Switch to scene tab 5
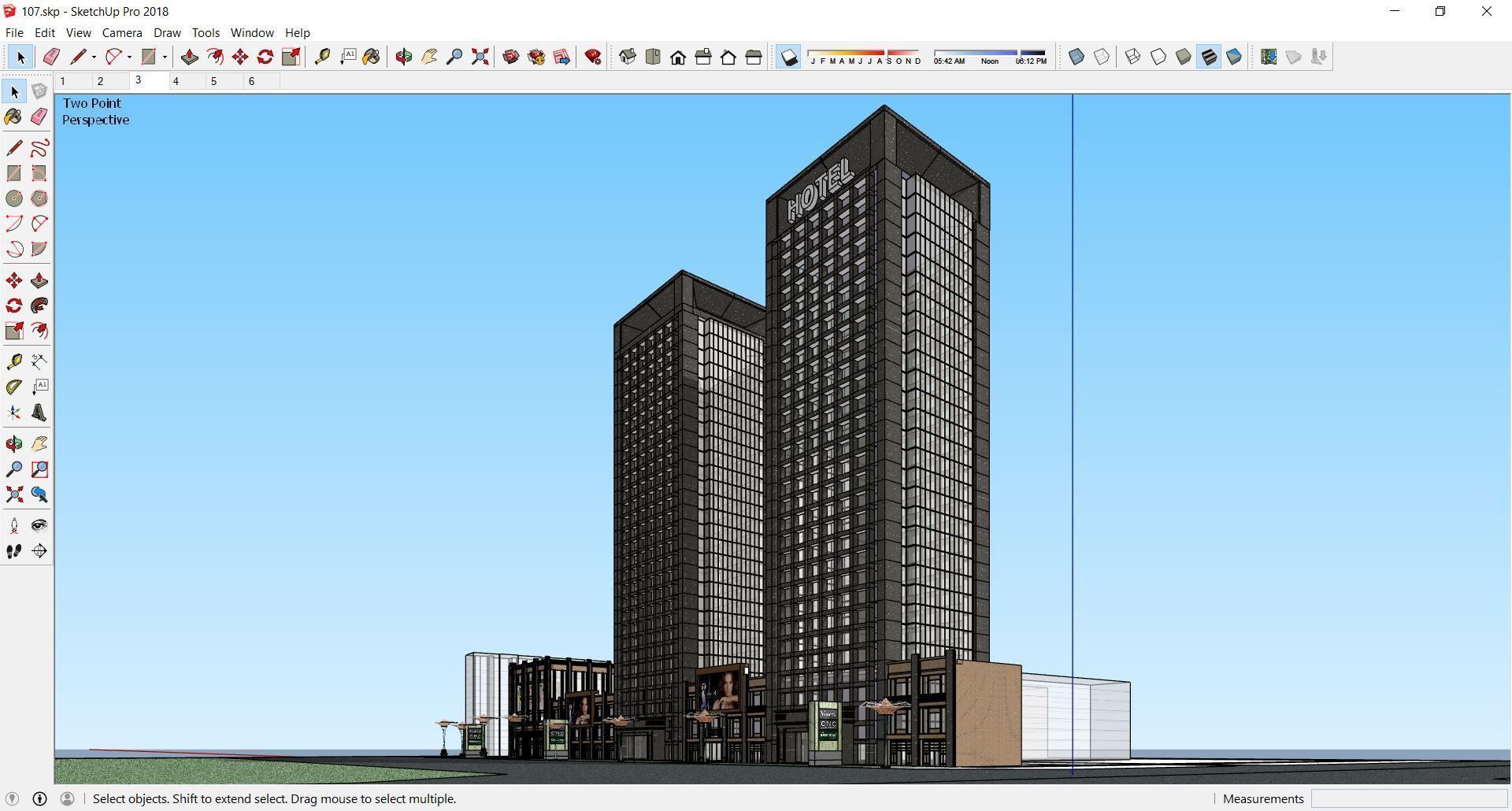 click(x=224, y=81)
